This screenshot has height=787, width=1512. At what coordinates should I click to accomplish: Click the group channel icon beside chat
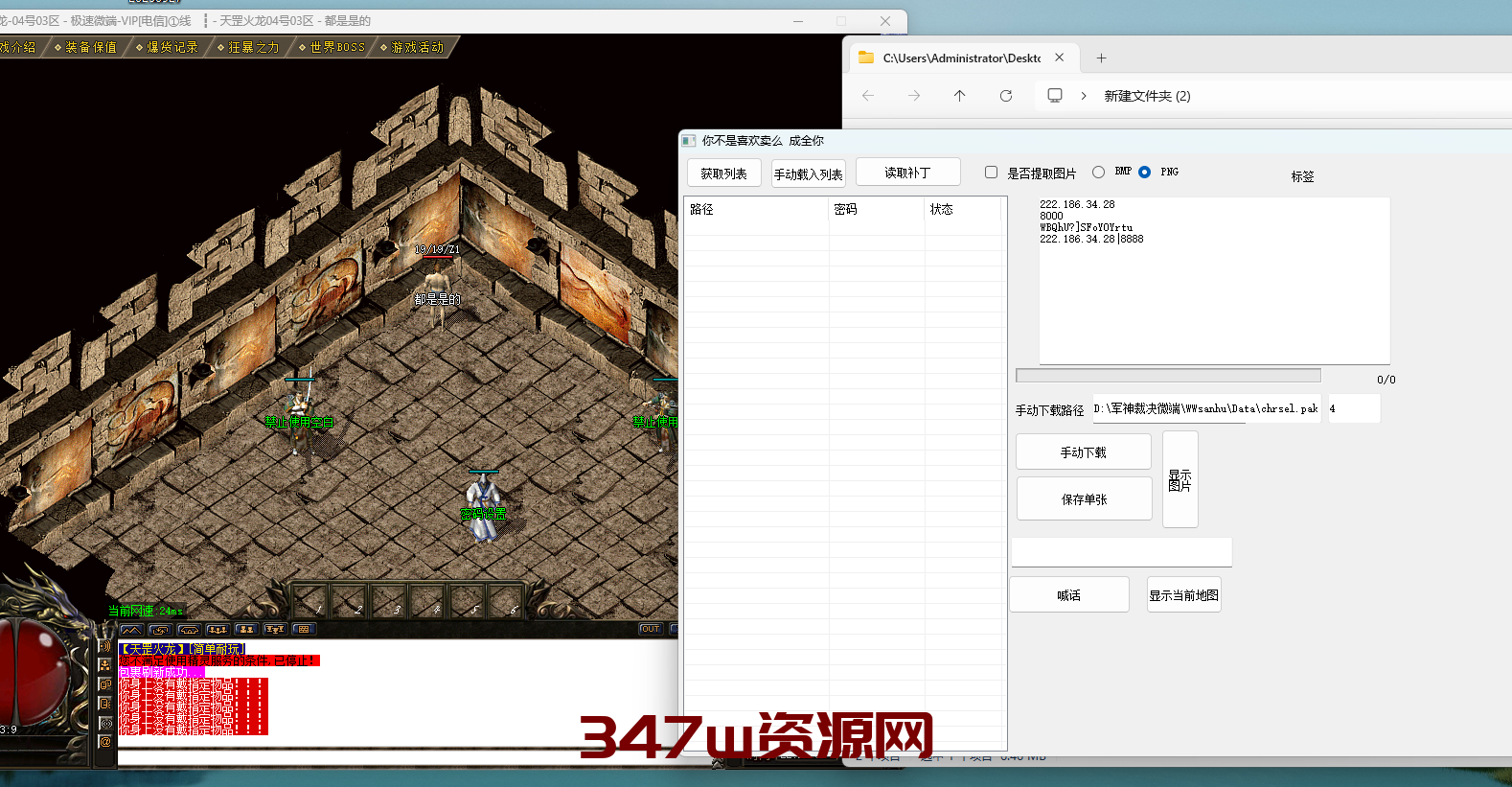(x=105, y=665)
